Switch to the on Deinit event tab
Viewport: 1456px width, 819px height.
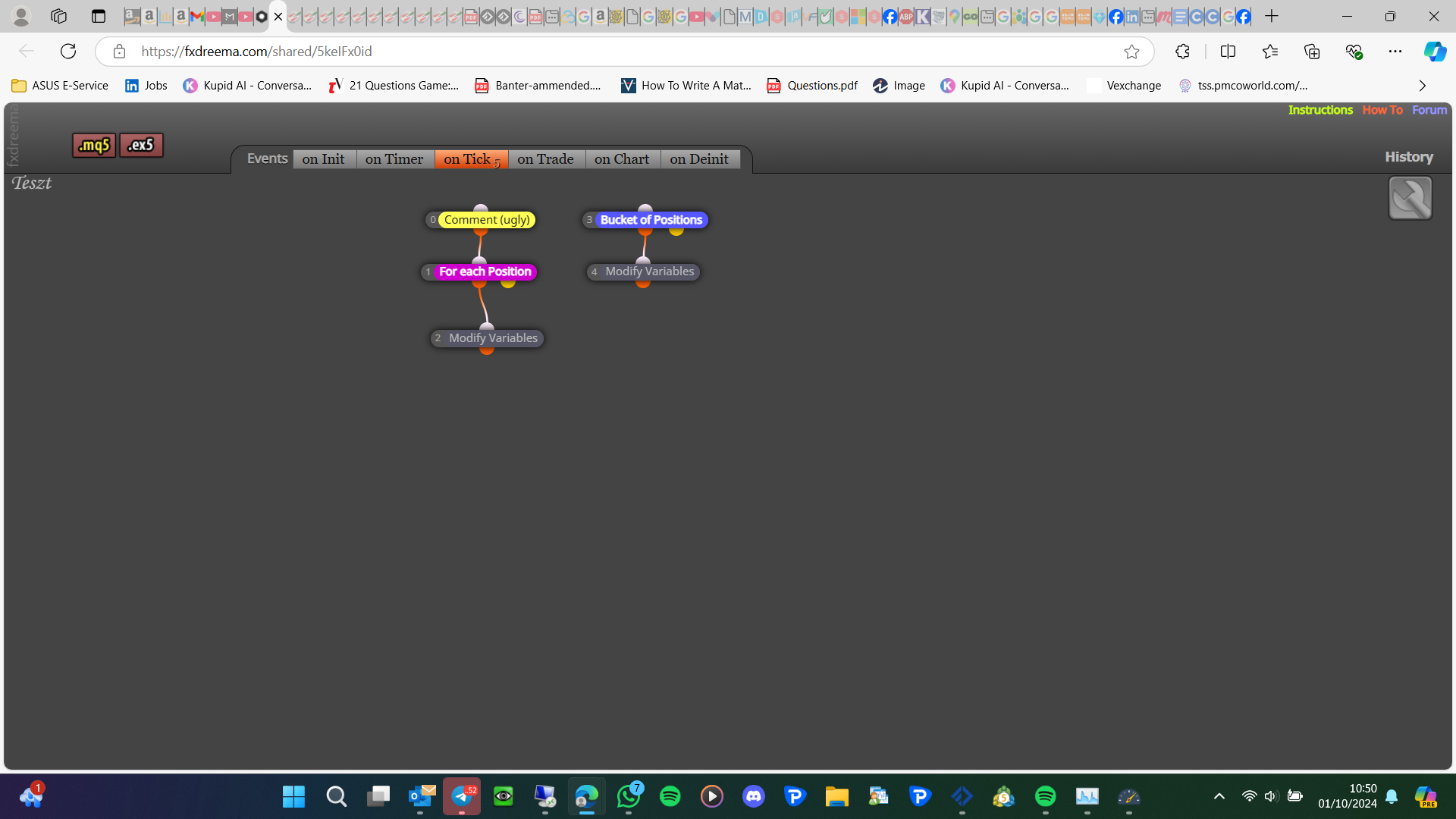click(x=699, y=159)
